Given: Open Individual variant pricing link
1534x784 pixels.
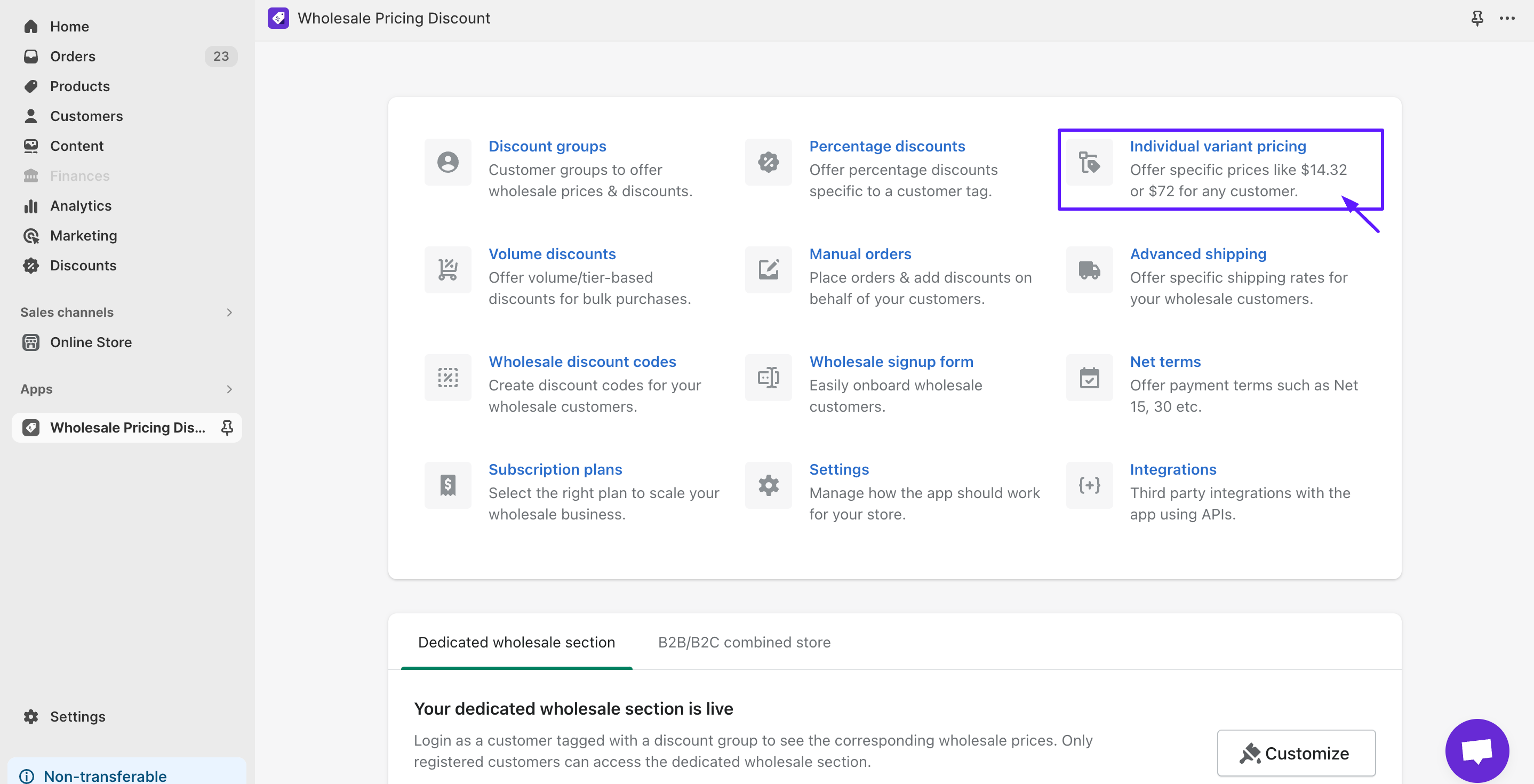Looking at the screenshot, I should [x=1218, y=146].
